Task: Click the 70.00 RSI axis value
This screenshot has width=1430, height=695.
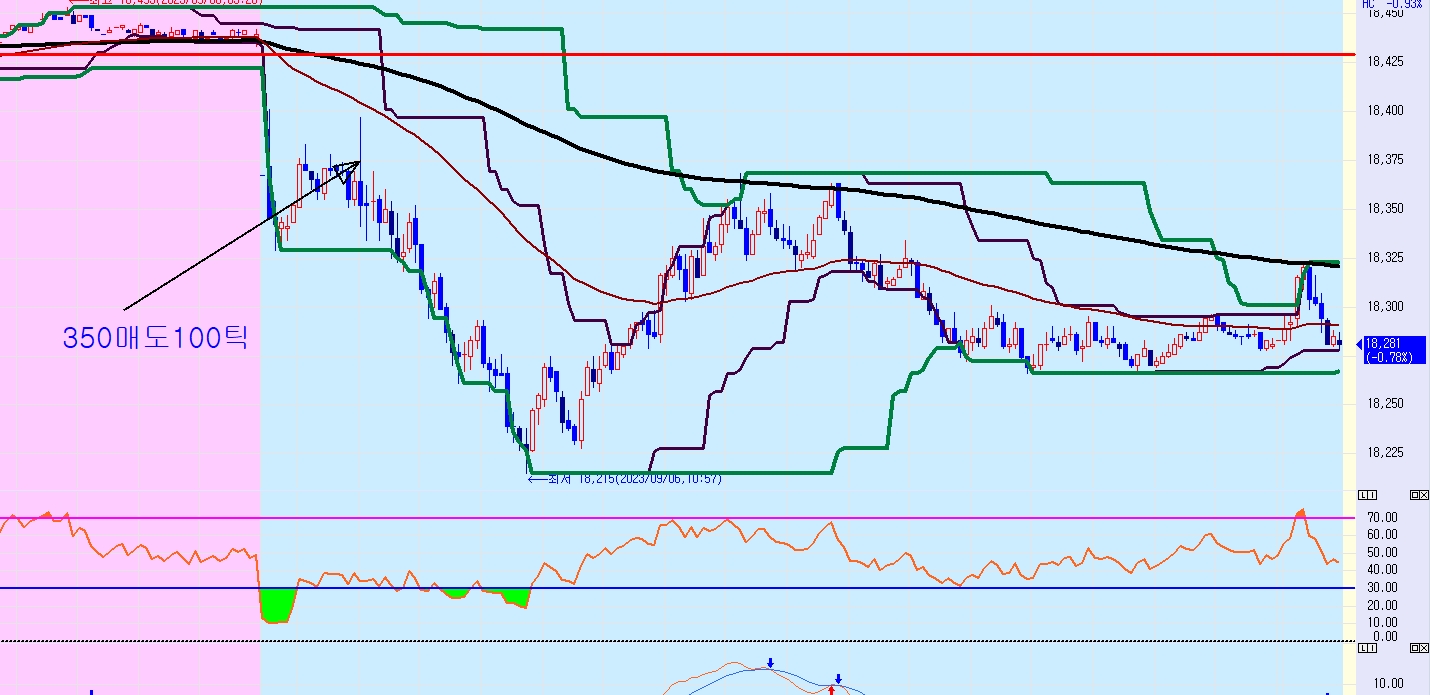Action: (1382, 517)
